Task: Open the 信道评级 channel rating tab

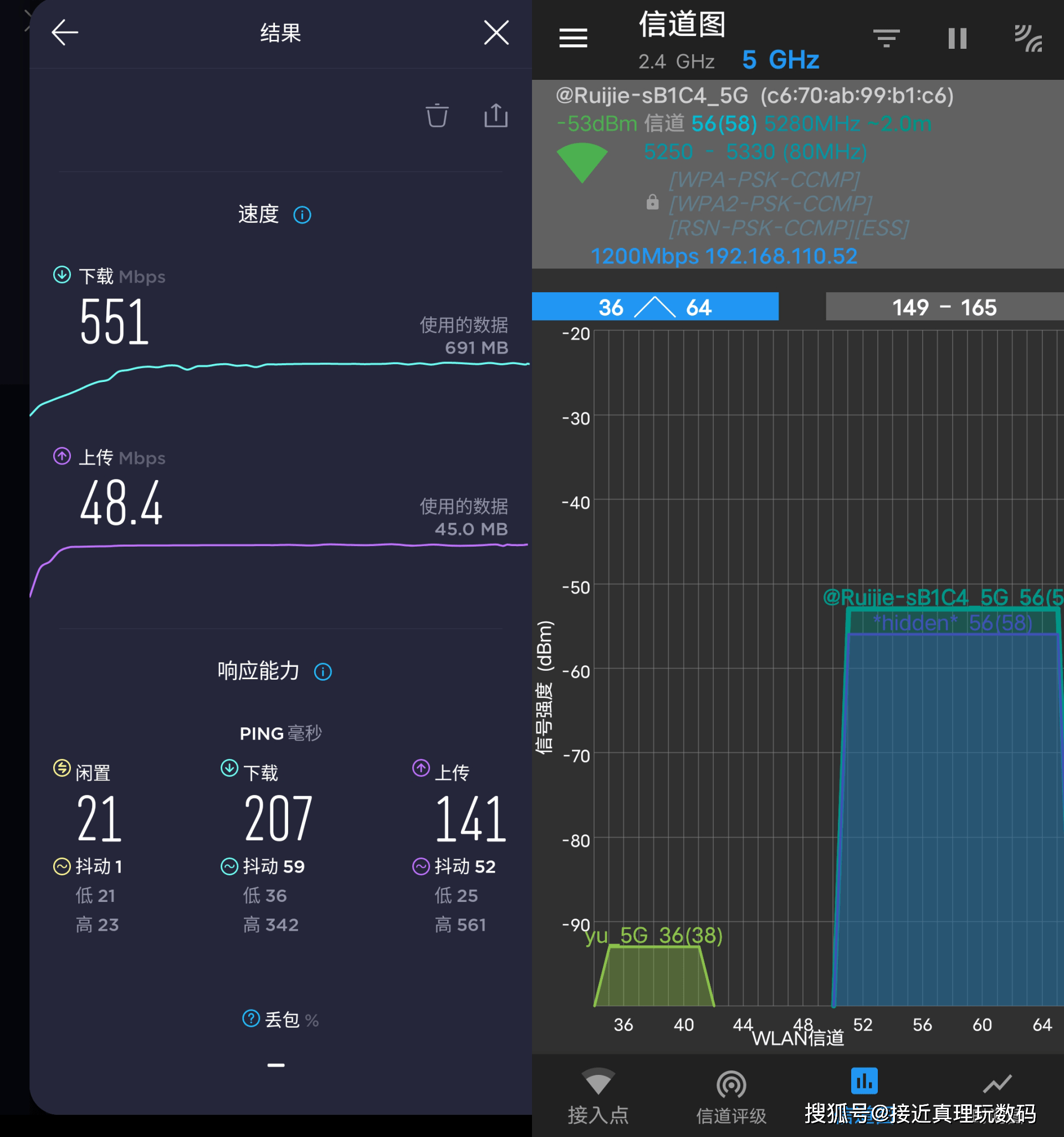Action: click(731, 1096)
